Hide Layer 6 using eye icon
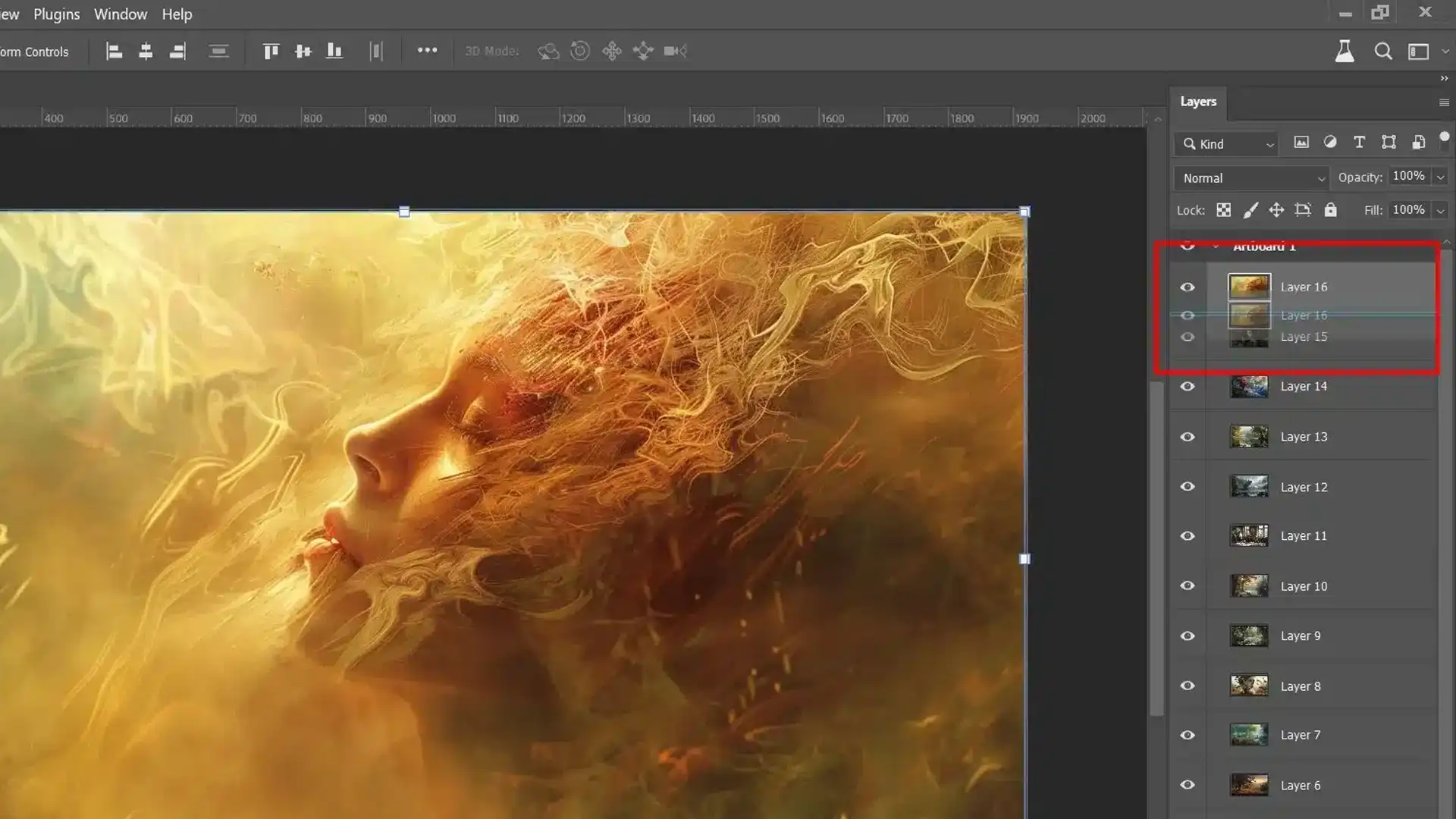The image size is (1456, 819). pyautogui.click(x=1188, y=786)
